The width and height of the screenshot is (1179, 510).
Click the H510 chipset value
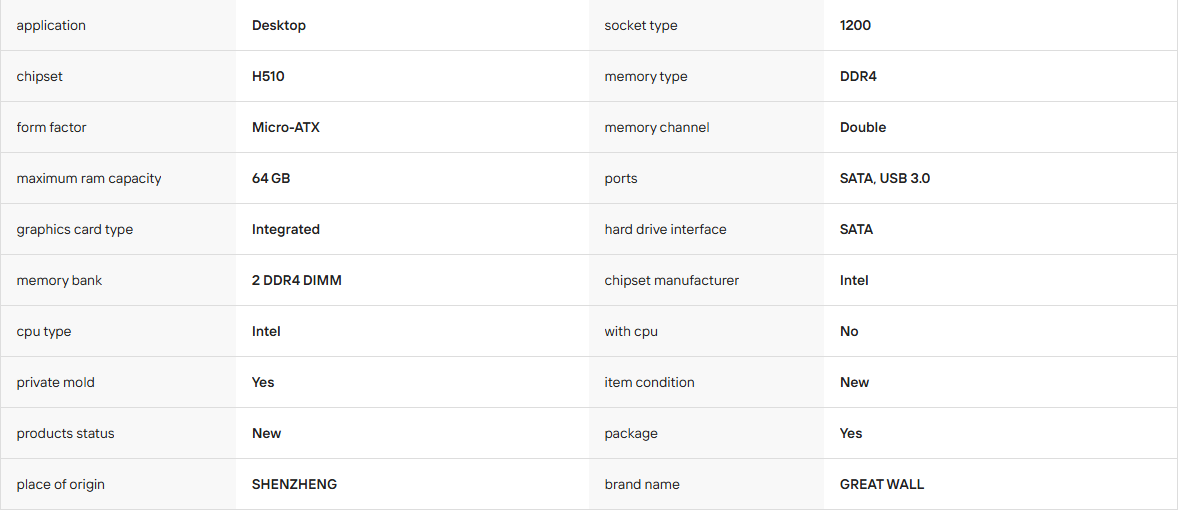(x=268, y=76)
